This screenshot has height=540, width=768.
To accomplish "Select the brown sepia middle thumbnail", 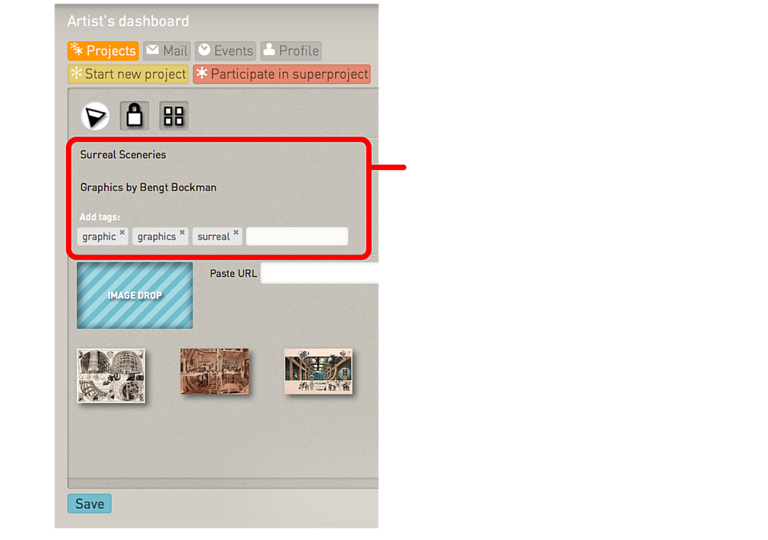I will (x=214, y=372).
